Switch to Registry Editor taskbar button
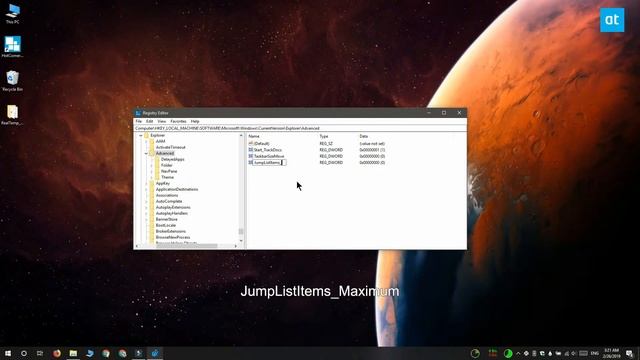640x360 pixels. pyautogui.click(x=155, y=353)
